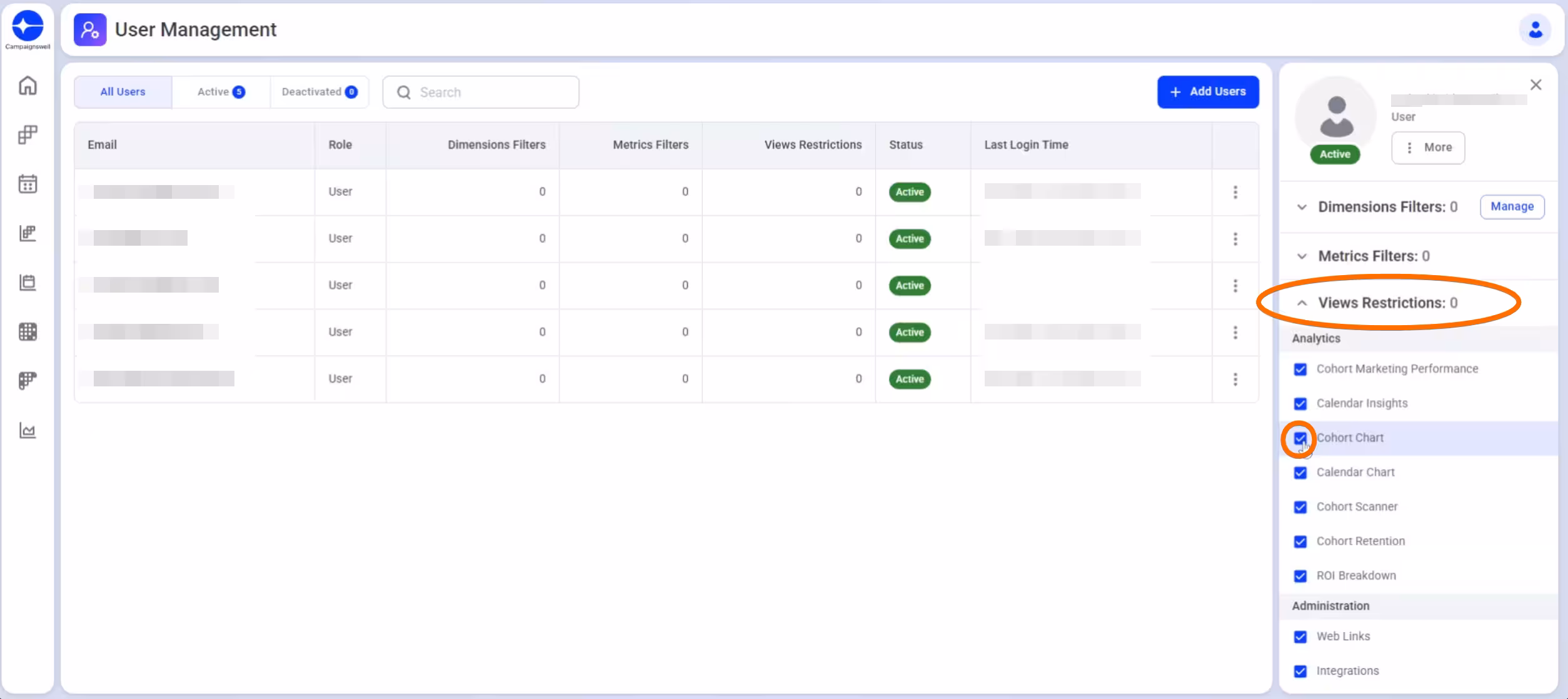Switch to the Deactivated users tab
This screenshot has height=699, width=1568.
pos(319,92)
